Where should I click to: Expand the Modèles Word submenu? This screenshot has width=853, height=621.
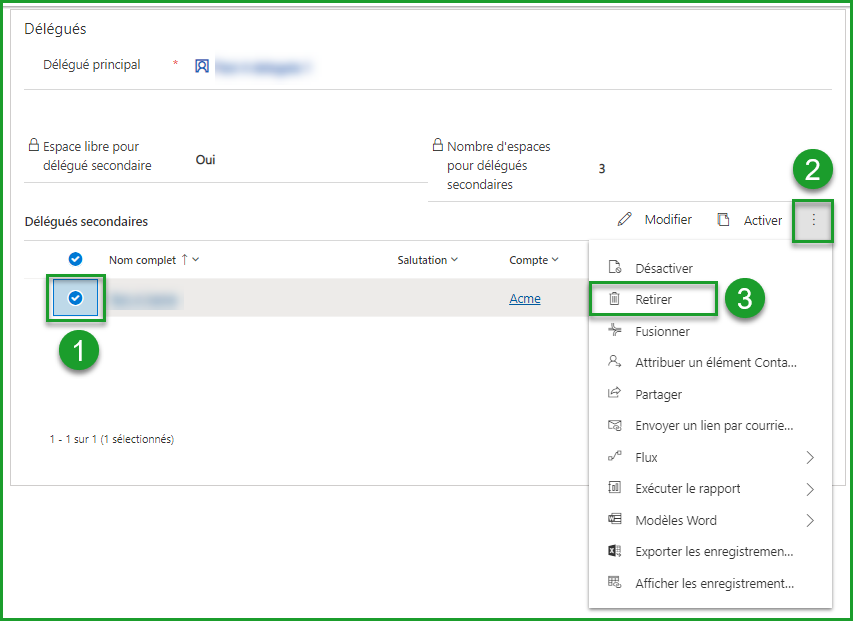point(809,520)
